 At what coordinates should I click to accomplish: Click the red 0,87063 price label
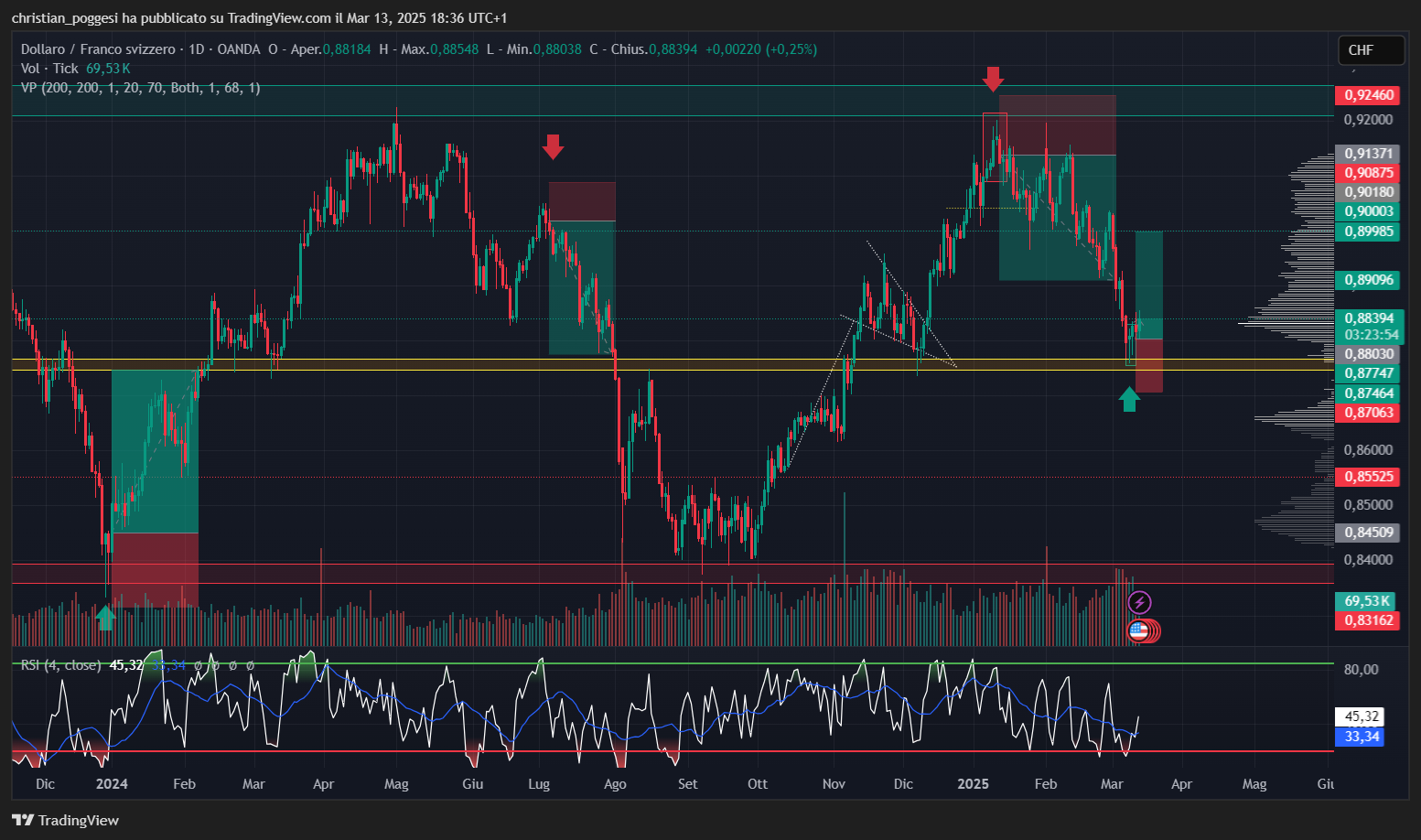(x=1369, y=413)
